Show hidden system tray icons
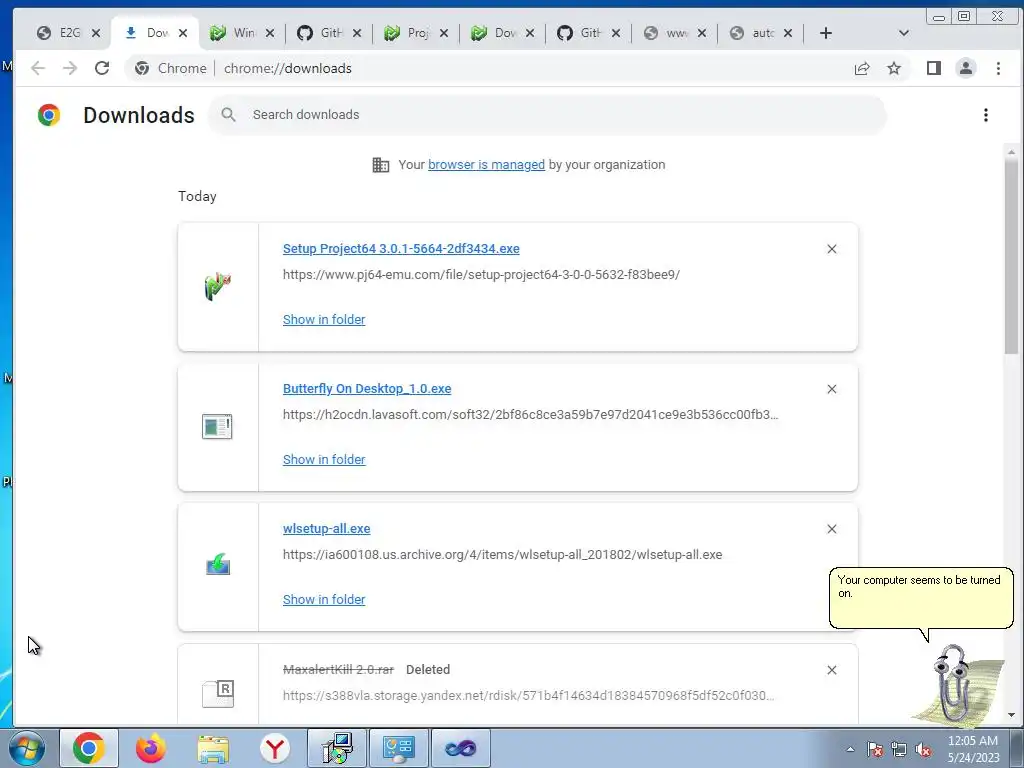The image size is (1024, 768). coord(850,749)
